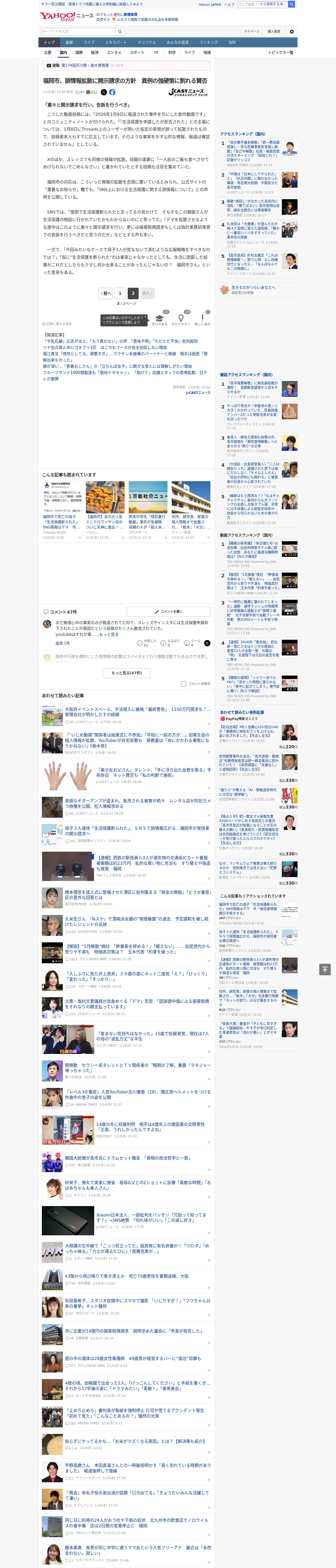Open paid article 旧日本軍 MEI 加勝心 for 220円

click(x=249, y=732)
